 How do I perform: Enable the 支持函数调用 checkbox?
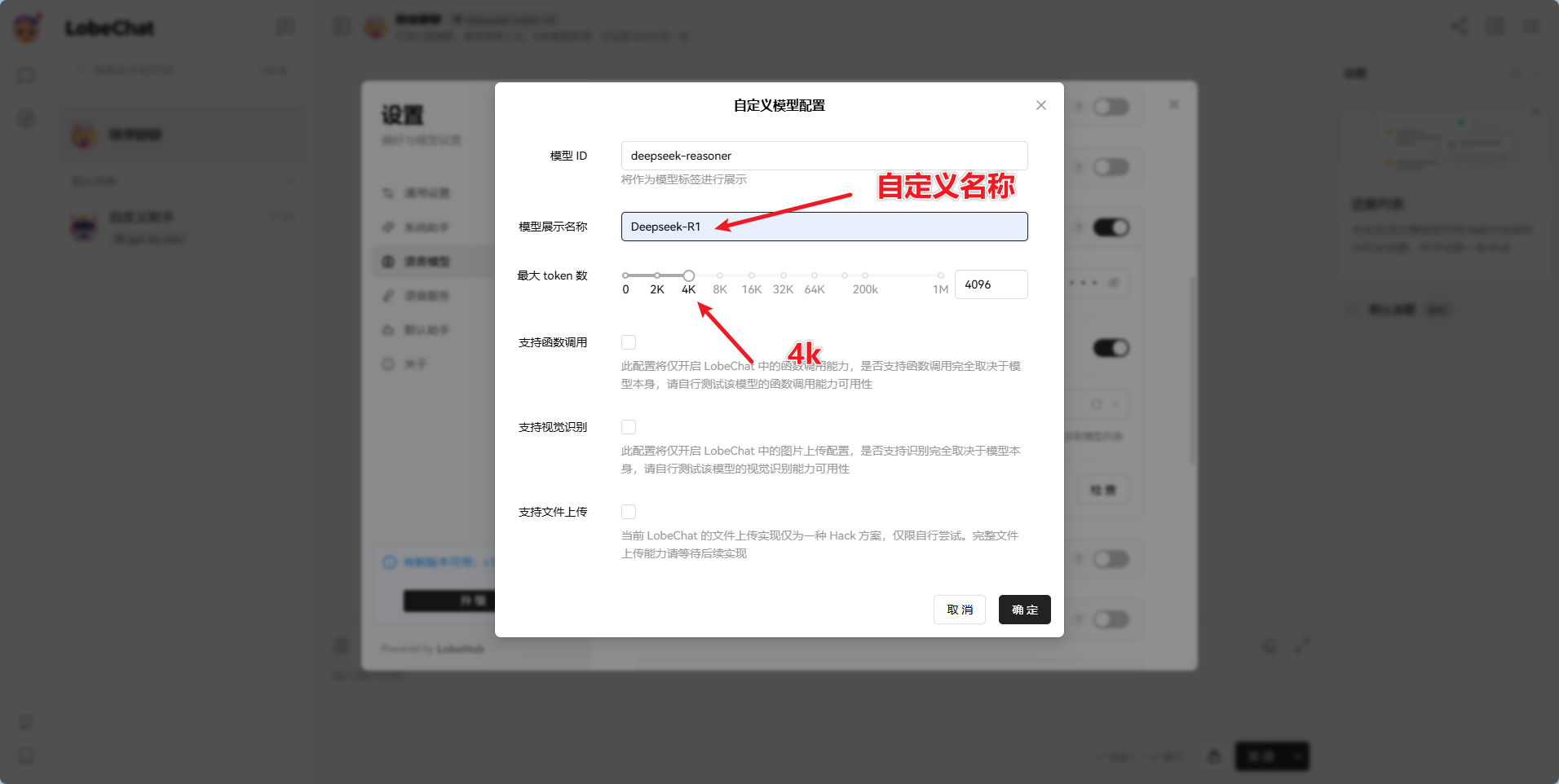[629, 342]
